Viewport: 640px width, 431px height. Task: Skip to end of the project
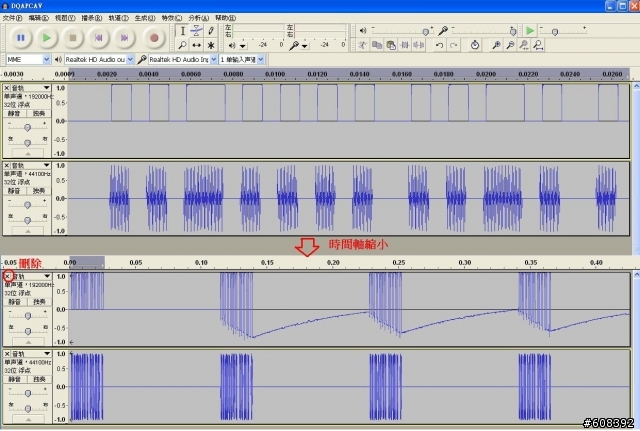(124, 38)
